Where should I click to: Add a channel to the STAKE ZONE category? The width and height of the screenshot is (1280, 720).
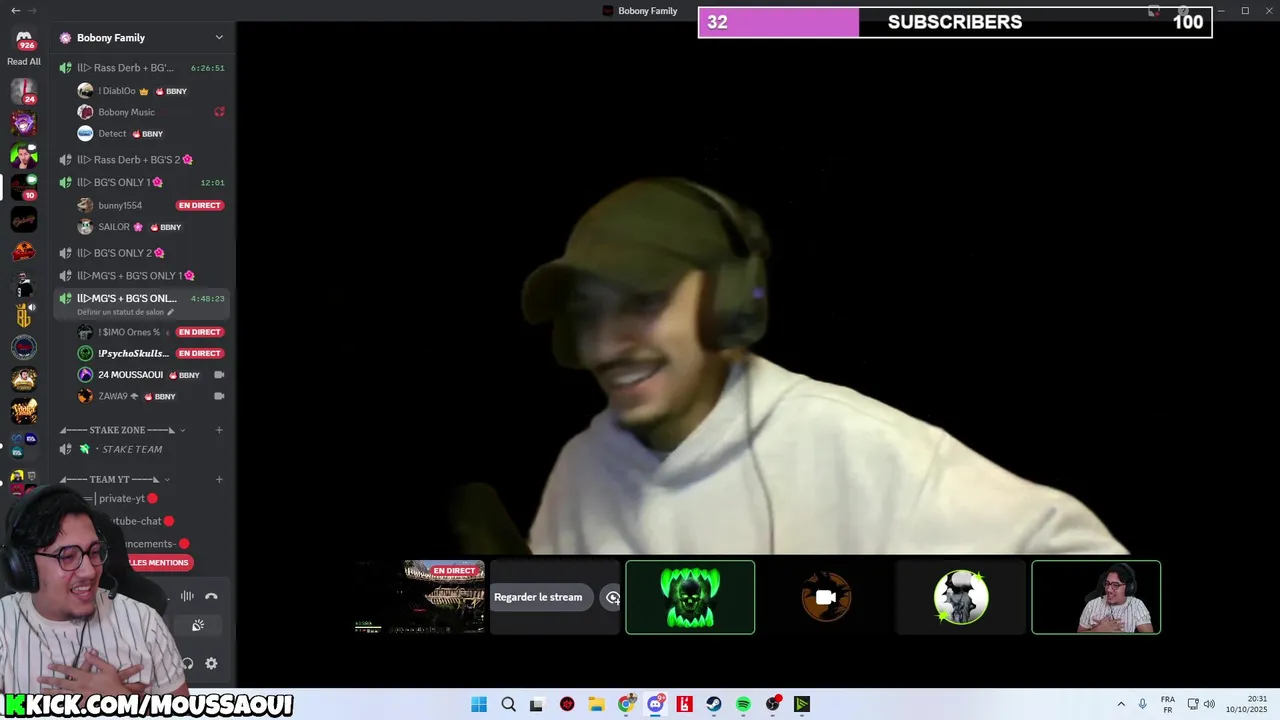[x=219, y=430]
